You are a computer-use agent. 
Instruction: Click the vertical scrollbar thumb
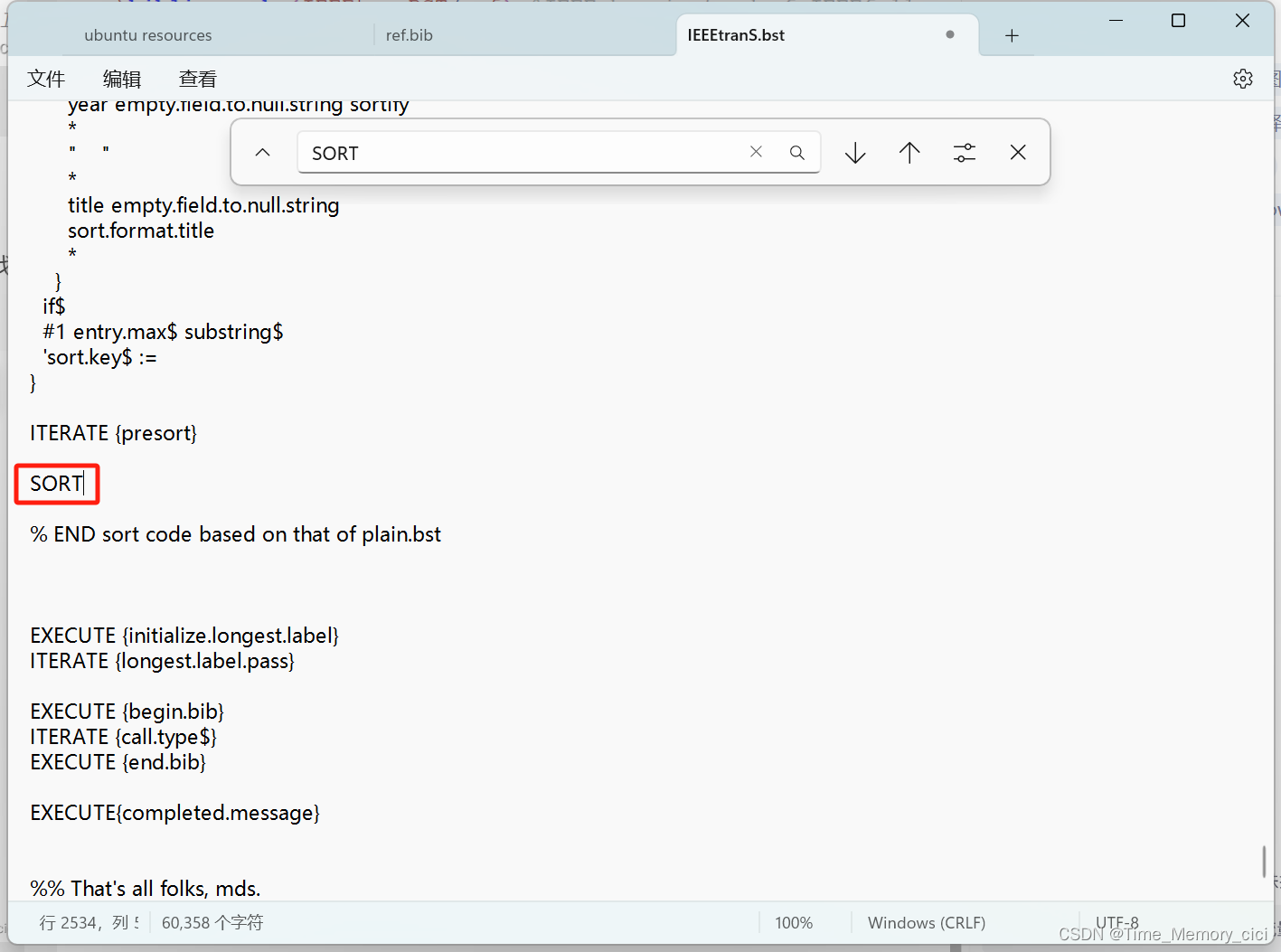point(1264,861)
